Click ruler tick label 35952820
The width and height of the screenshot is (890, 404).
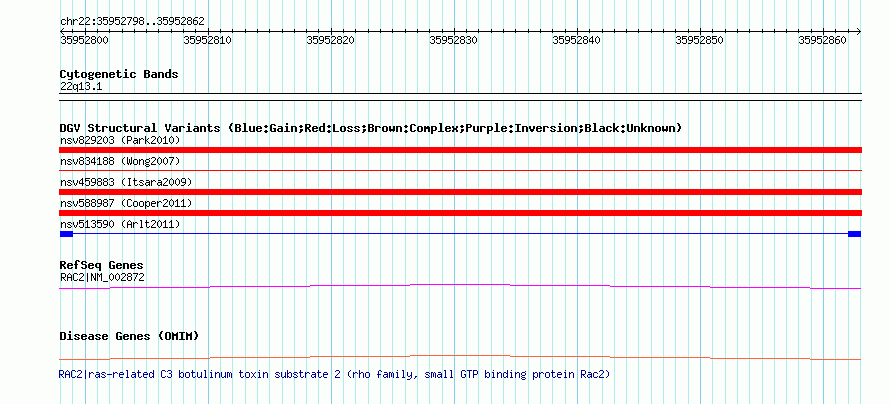(x=330, y=40)
